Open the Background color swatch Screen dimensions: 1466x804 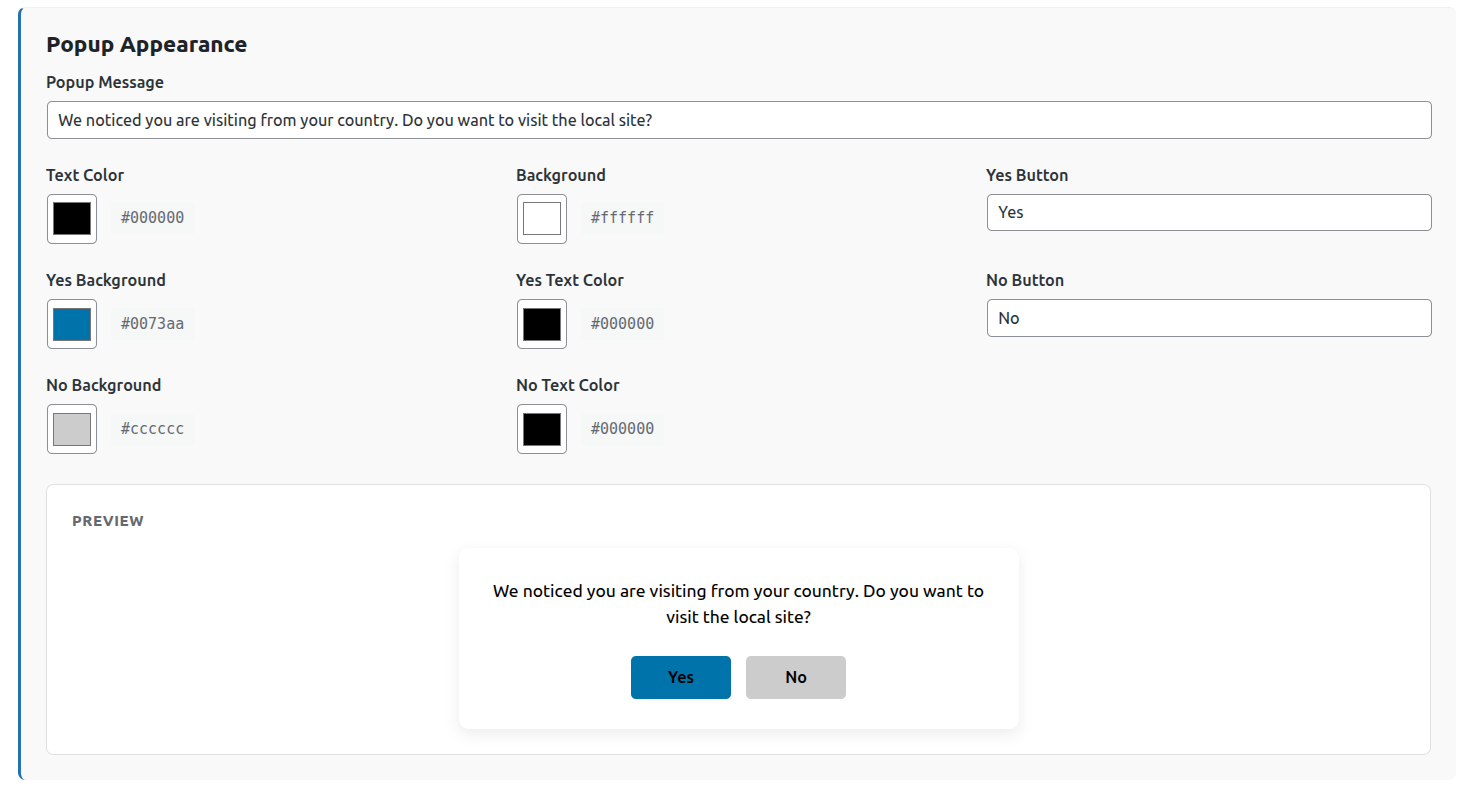pos(542,219)
